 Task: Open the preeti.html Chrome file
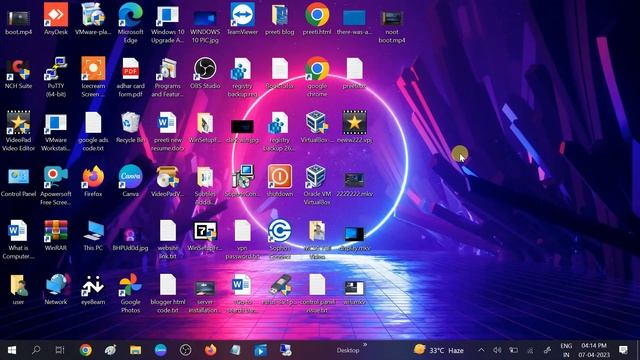tap(317, 19)
